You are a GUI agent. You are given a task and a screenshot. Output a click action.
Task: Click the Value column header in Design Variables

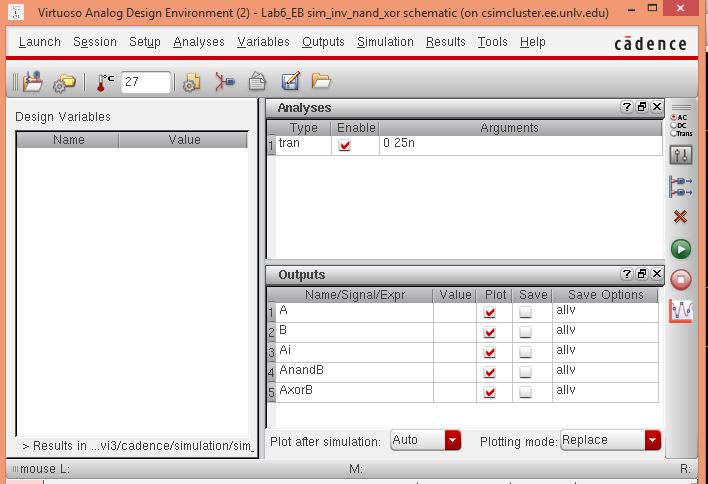184,140
